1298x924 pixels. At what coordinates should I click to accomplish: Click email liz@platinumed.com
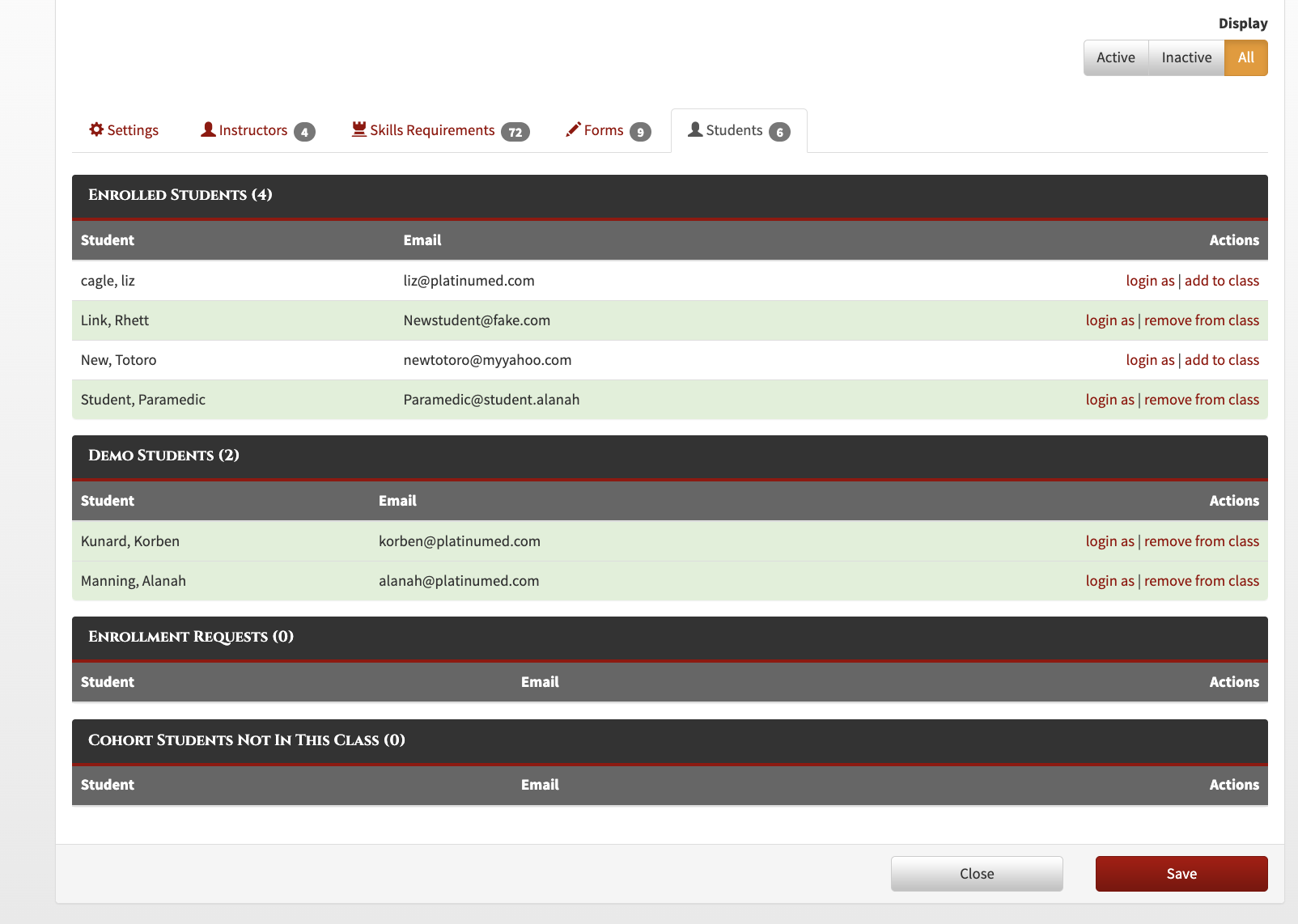(469, 281)
